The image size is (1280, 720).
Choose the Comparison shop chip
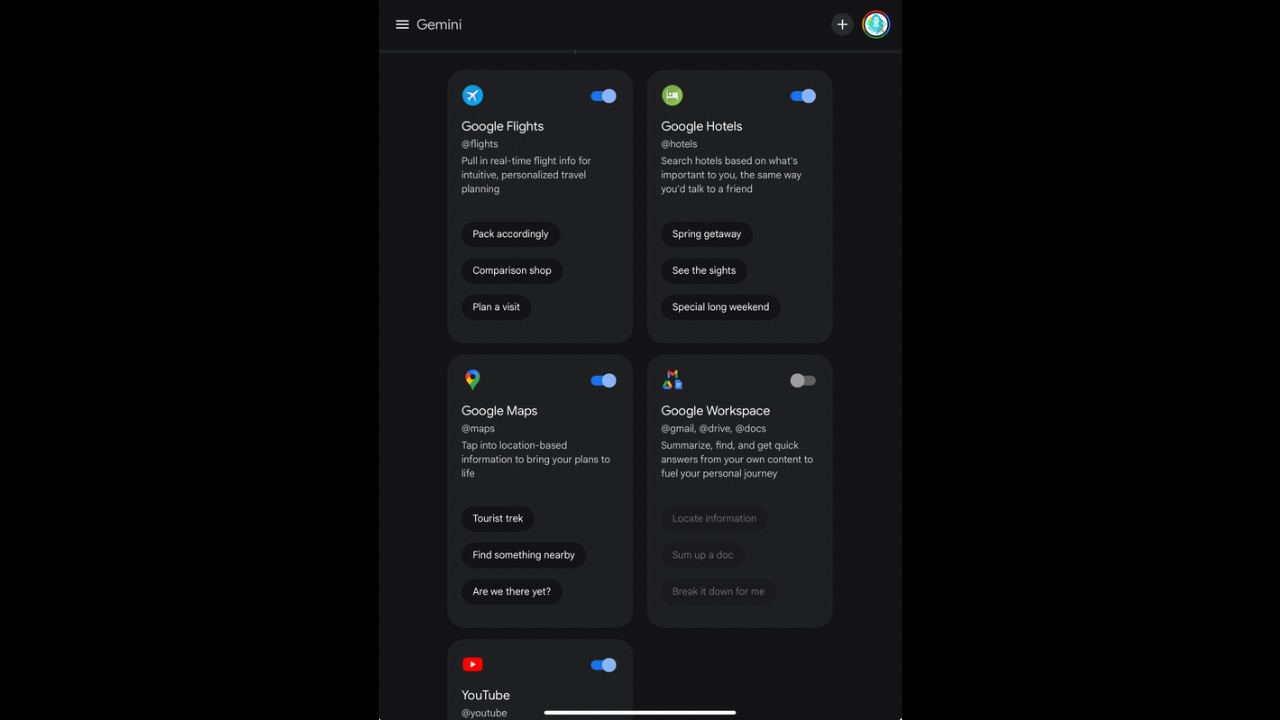pos(512,271)
